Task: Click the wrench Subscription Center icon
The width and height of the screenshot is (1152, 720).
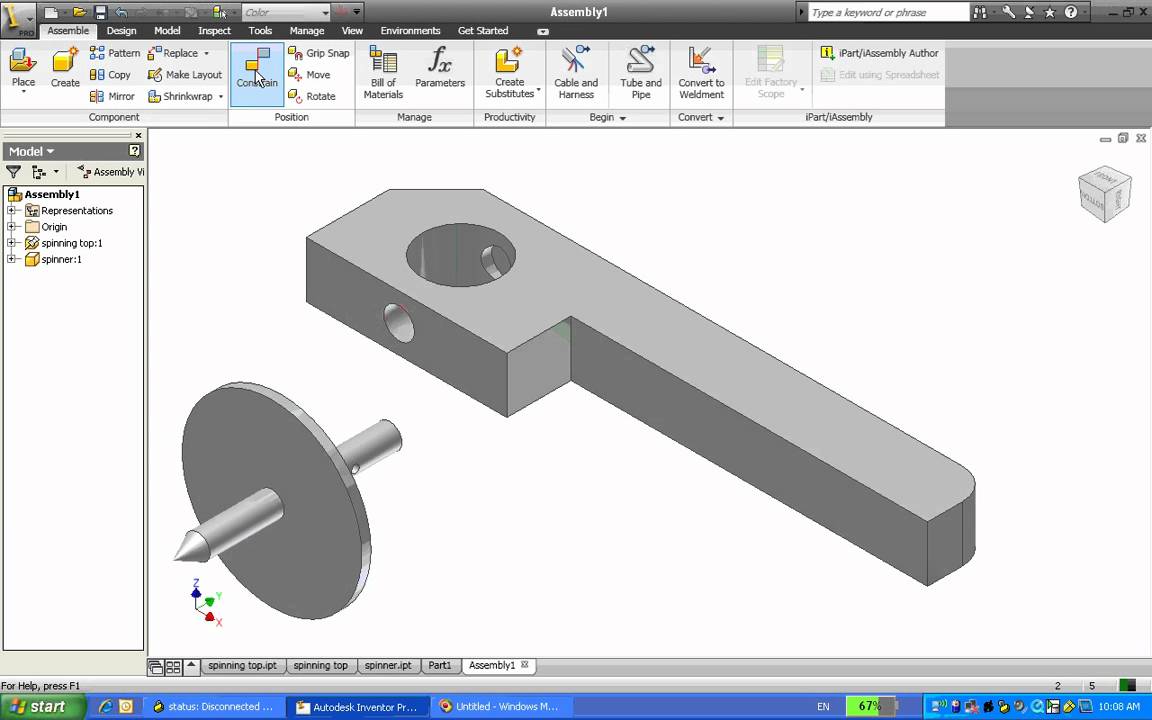Action: coord(1009,12)
